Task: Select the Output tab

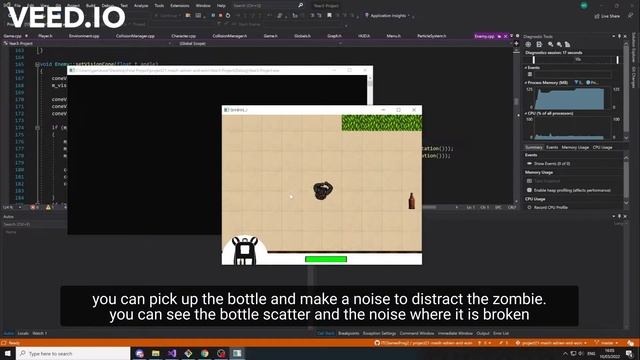Action: point(482,333)
